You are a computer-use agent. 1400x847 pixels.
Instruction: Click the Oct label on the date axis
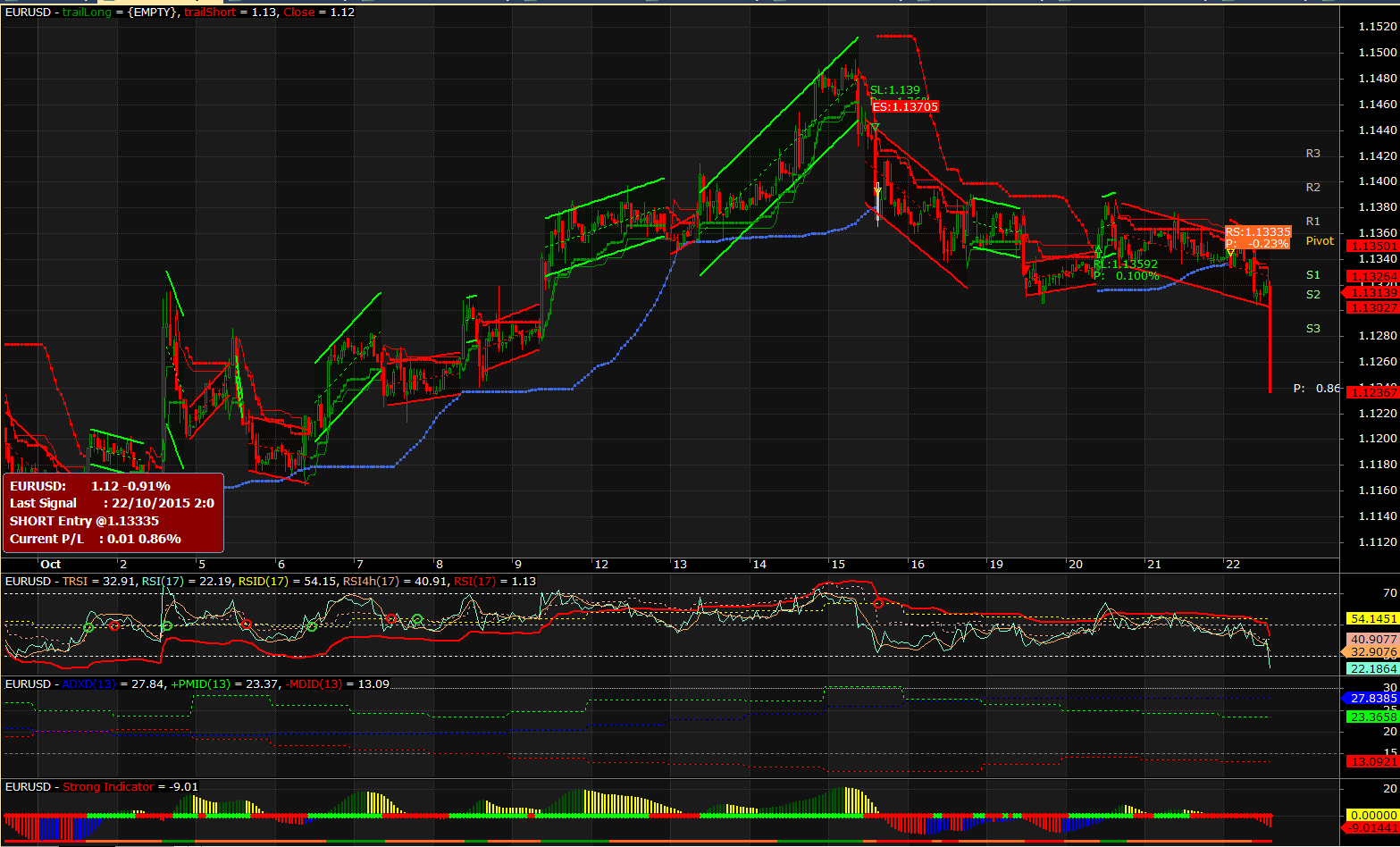51,564
